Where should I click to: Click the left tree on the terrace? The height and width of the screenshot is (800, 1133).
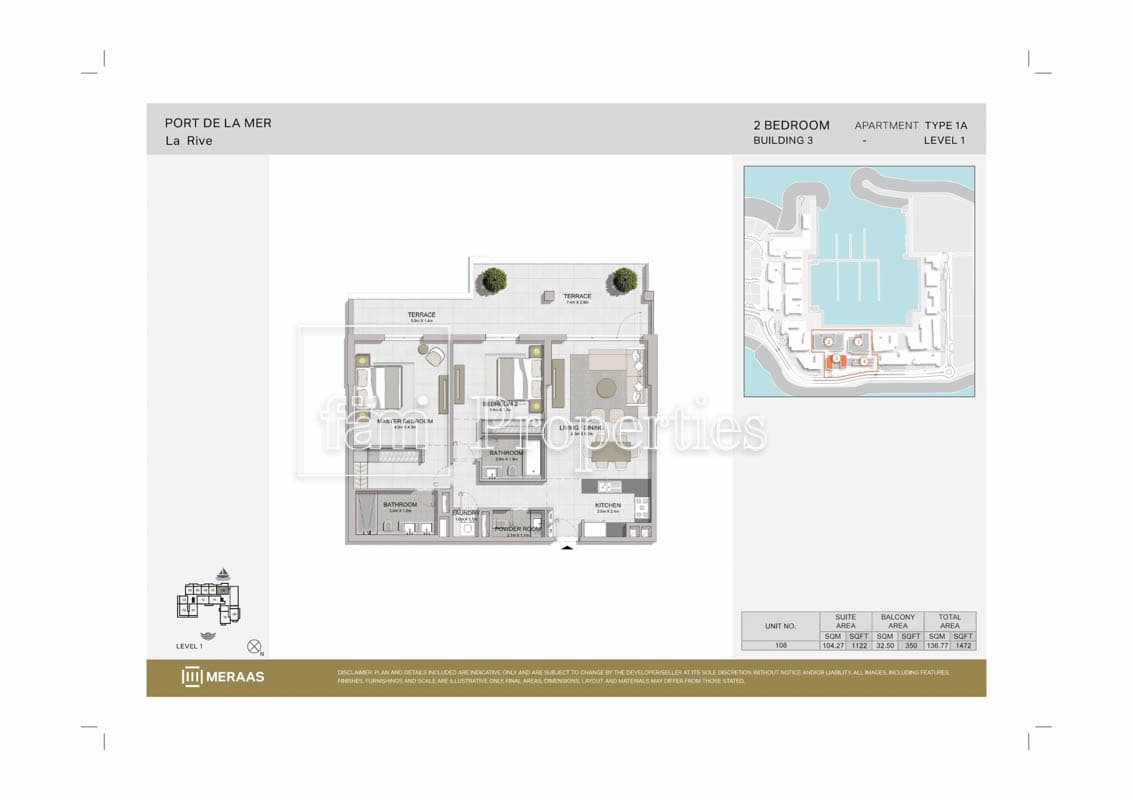click(x=494, y=280)
